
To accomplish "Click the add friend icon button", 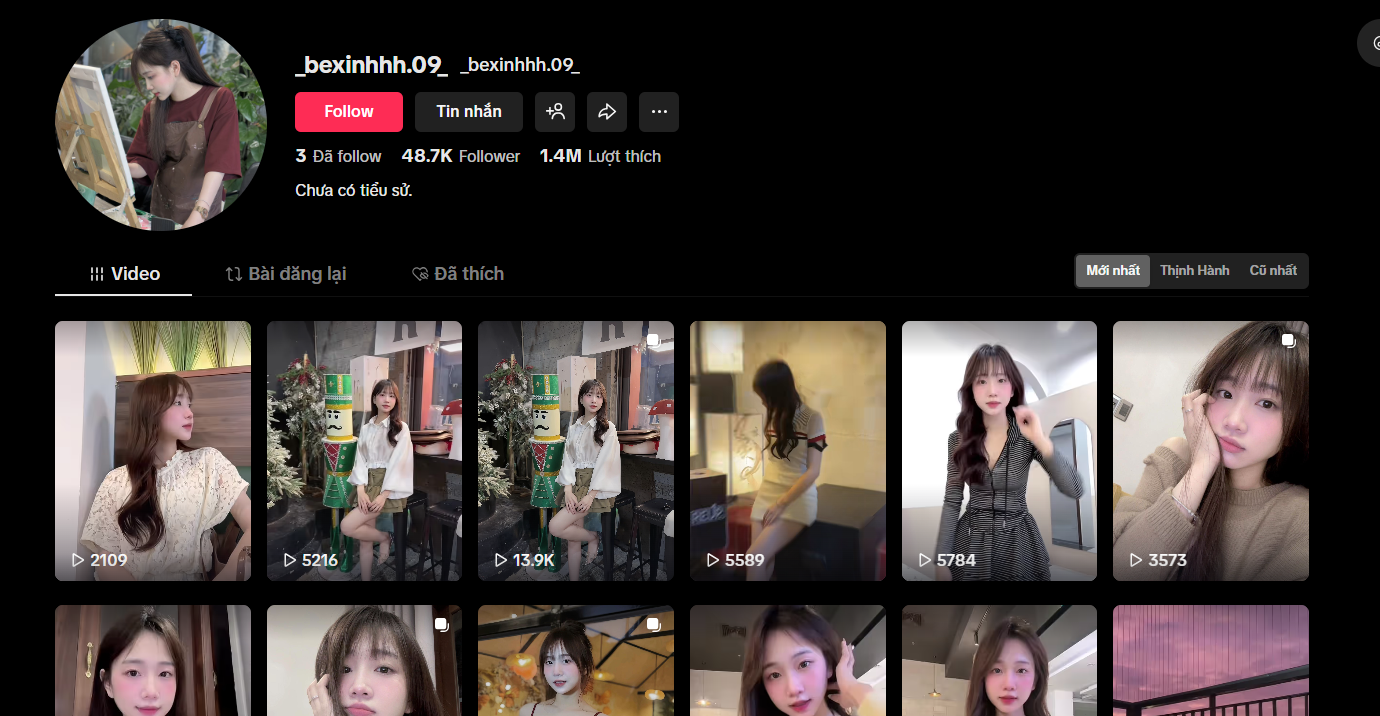I will tap(555, 112).
